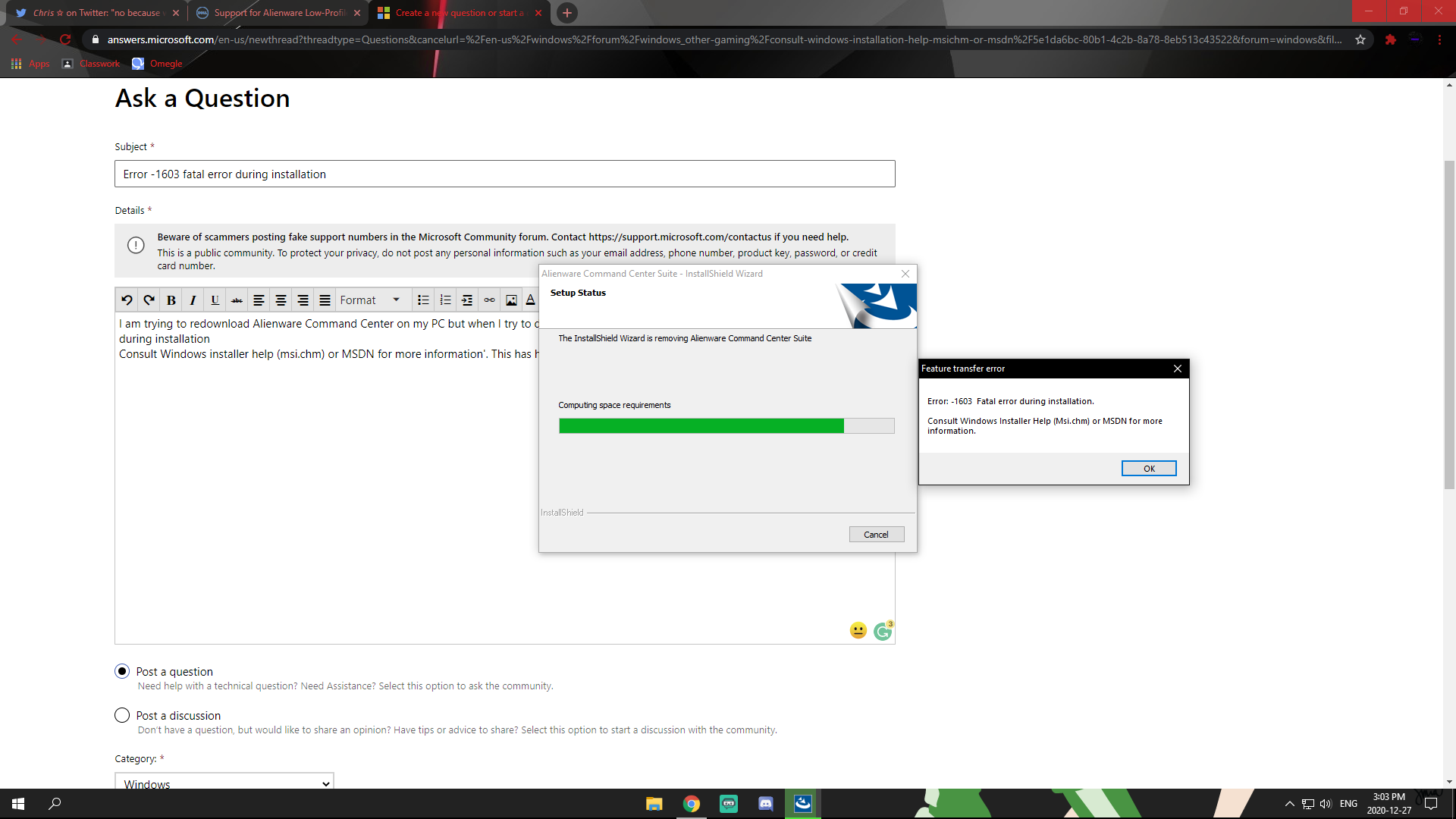Click OK on the Feature transfer error
Viewport: 1456px width, 819px height.
pyautogui.click(x=1149, y=468)
